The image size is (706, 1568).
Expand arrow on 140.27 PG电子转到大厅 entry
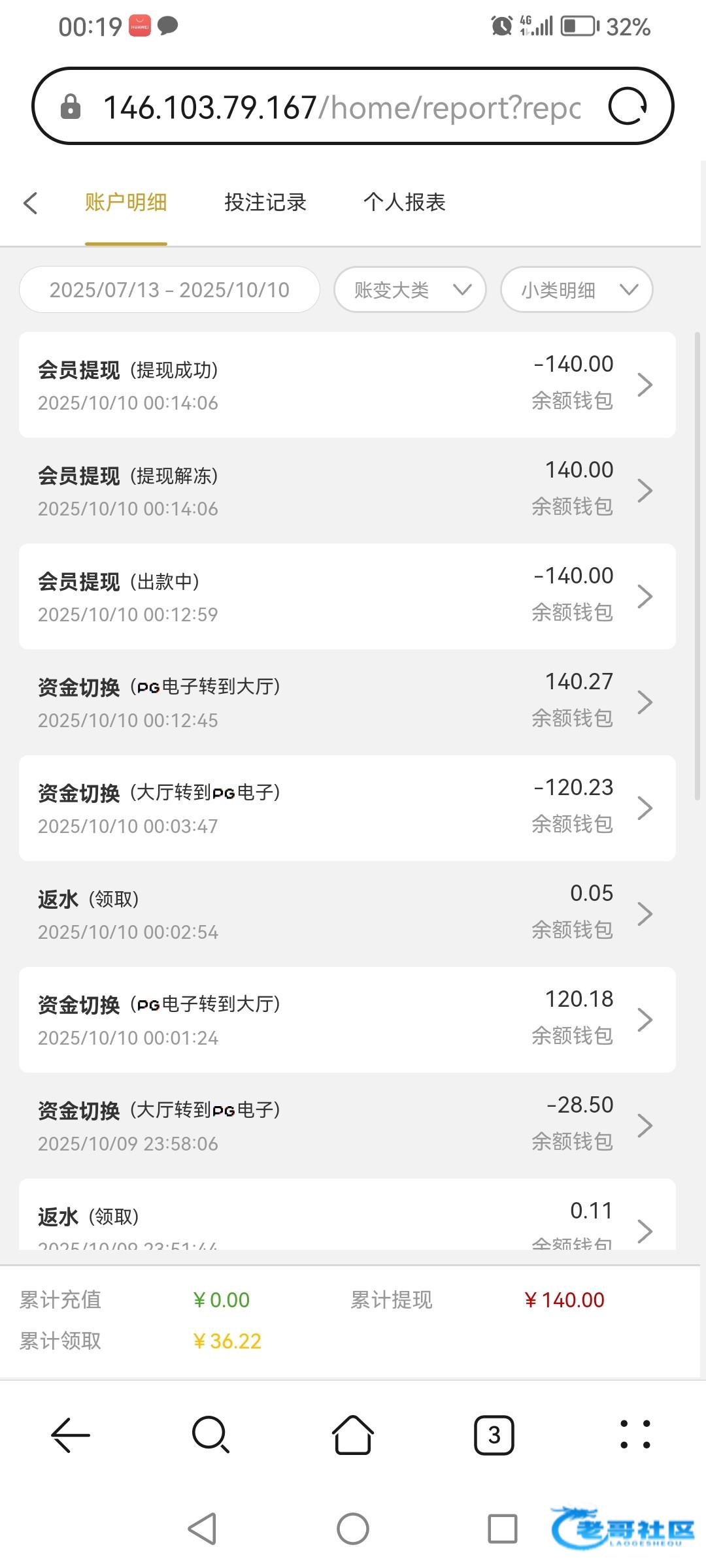(645, 702)
